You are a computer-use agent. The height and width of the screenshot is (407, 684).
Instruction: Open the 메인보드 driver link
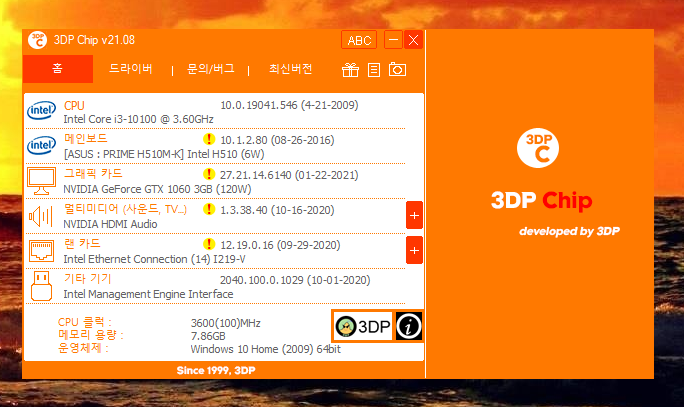click(86, 139)
